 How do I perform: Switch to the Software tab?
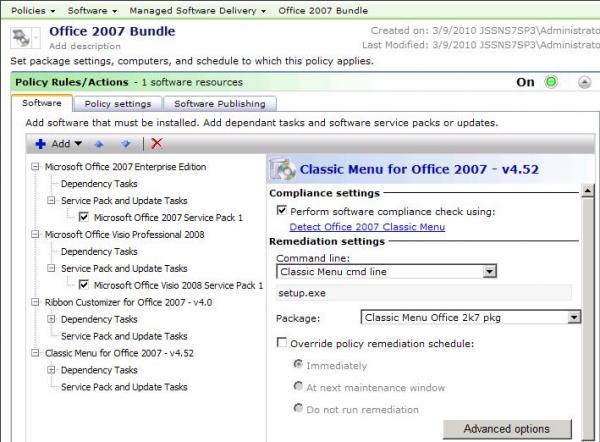[42, 103]
